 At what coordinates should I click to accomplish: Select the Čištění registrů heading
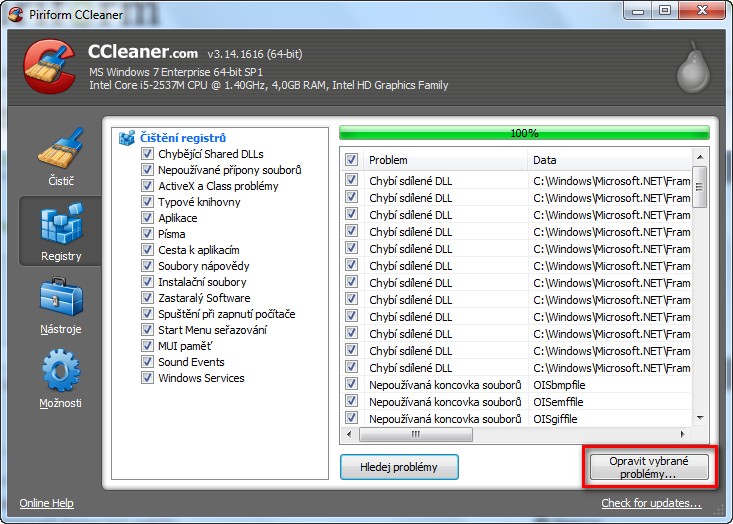point(183,138)
